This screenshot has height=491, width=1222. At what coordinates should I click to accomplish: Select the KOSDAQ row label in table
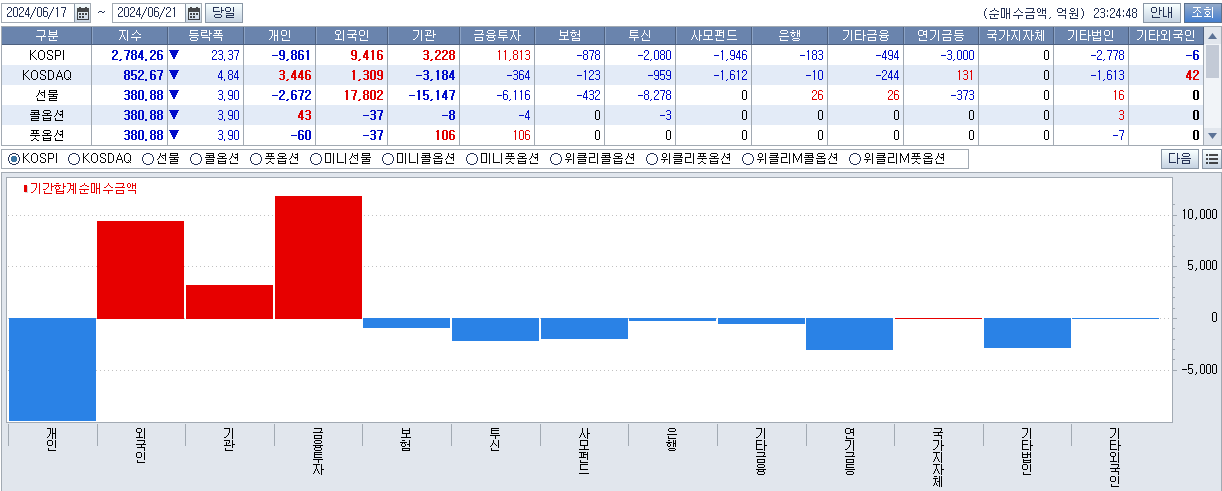[x=47, y=75]
